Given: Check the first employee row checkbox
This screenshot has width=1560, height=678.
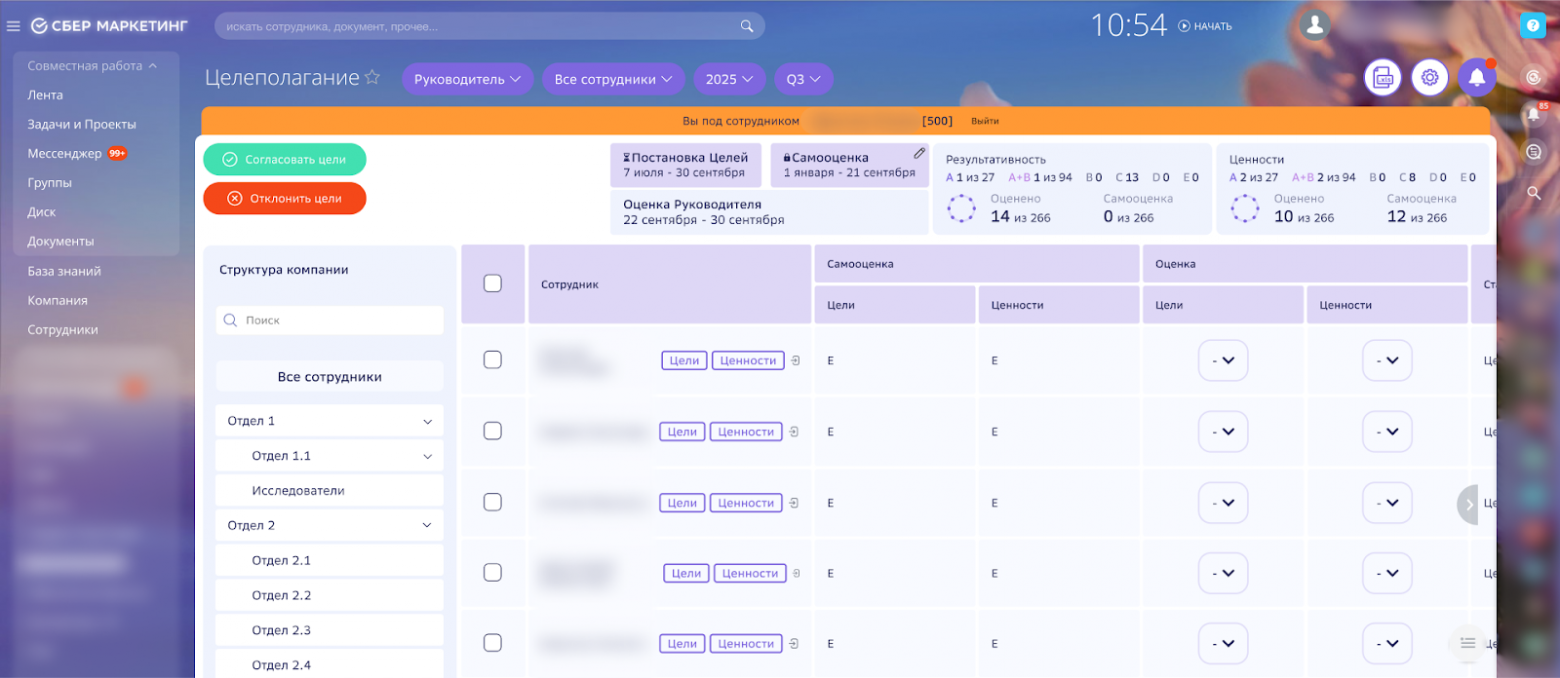Looking at the screenshot, I should pos(492,360).
